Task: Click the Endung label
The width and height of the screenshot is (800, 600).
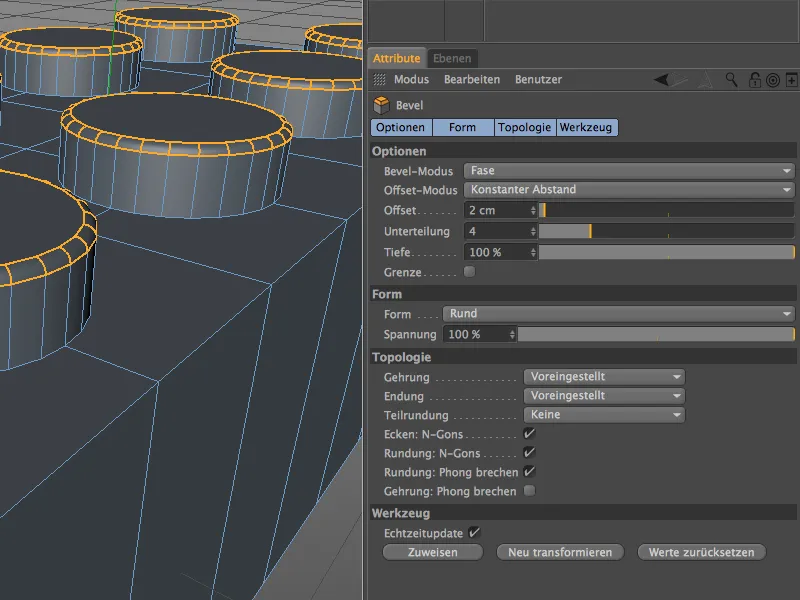Action: [x=404, y=396]
